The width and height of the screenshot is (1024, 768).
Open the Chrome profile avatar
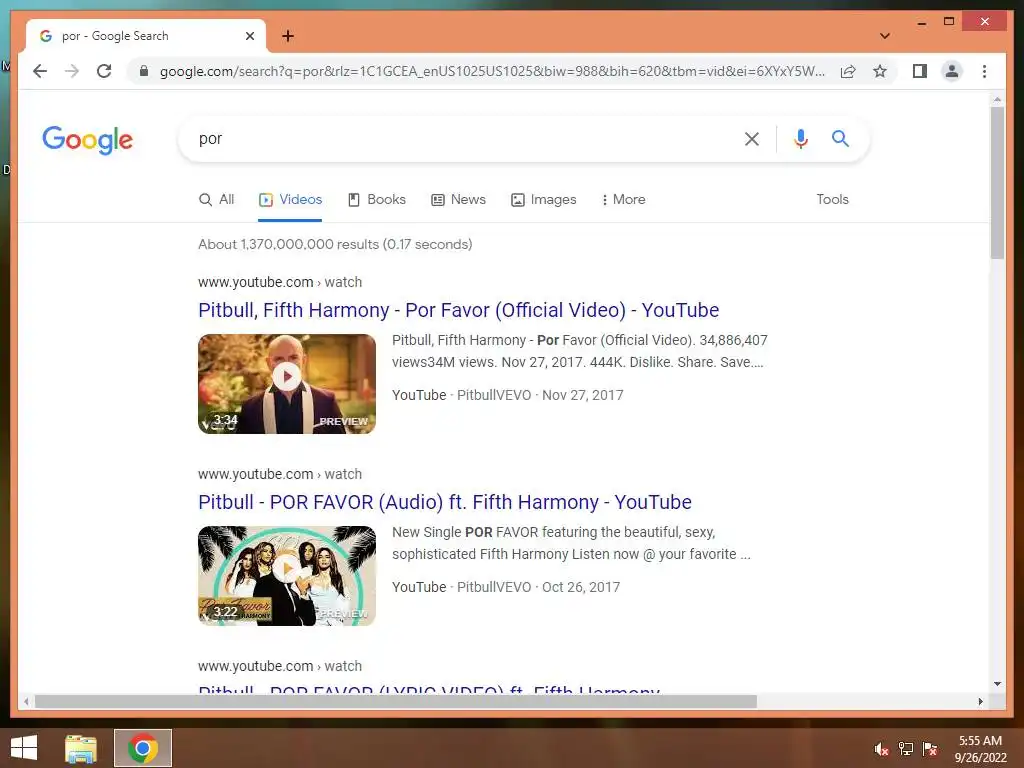(952, 71)
